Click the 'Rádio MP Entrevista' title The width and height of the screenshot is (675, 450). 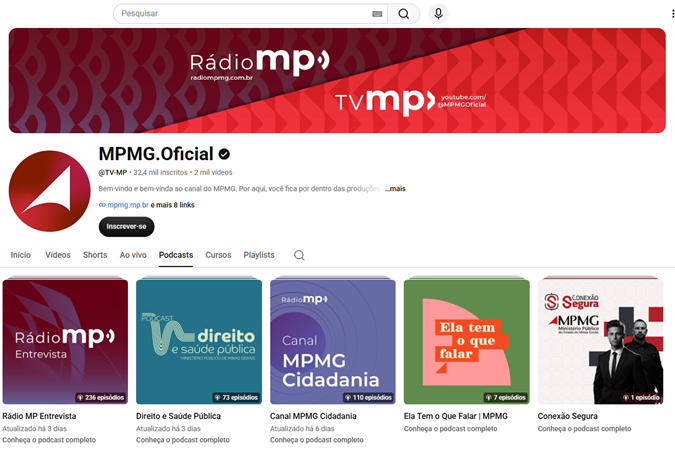click(39, 416)
